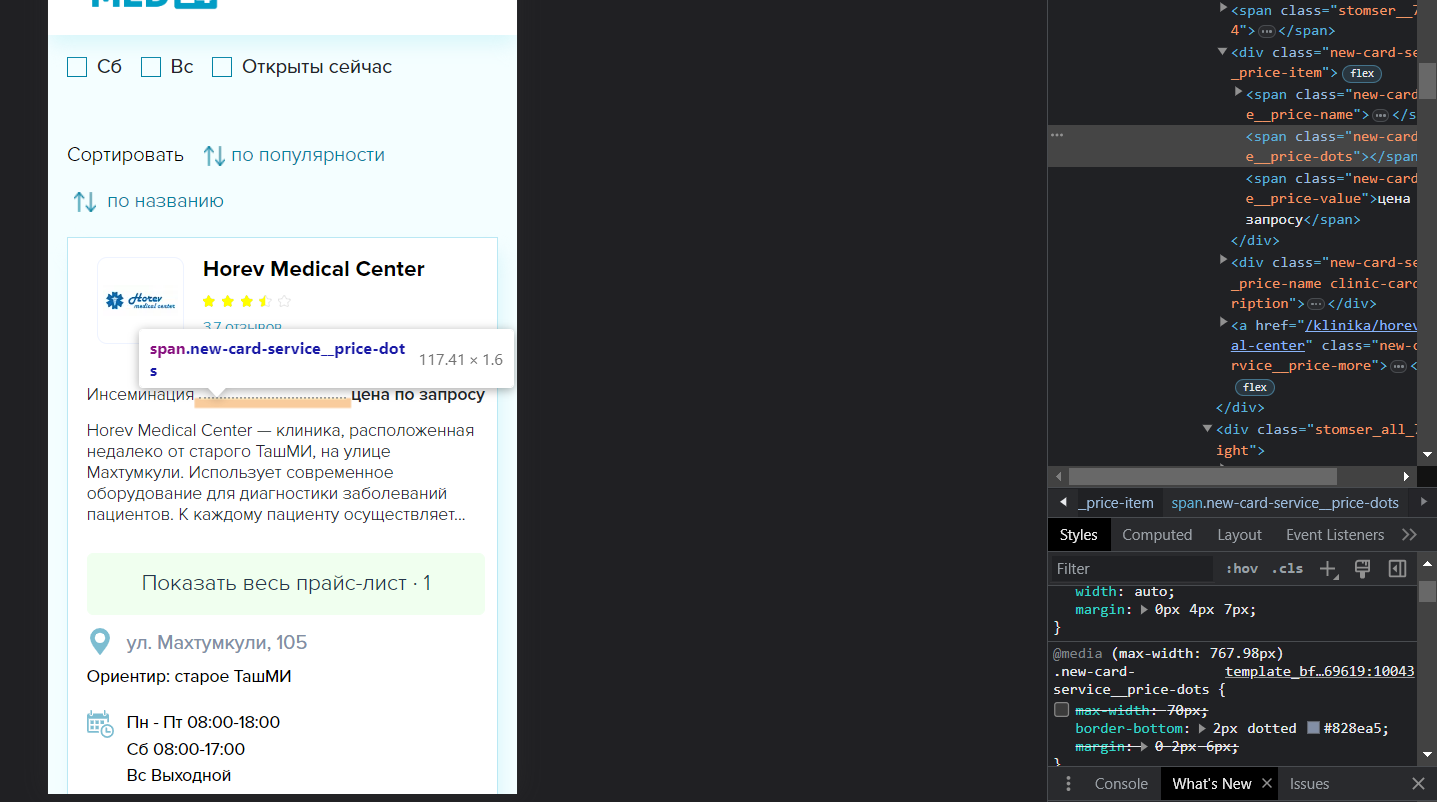Viewport: 1437px width, 802px height.
Task: Click 'Показать весь прайс-лист · 1' button
Action: coord(286,584)
